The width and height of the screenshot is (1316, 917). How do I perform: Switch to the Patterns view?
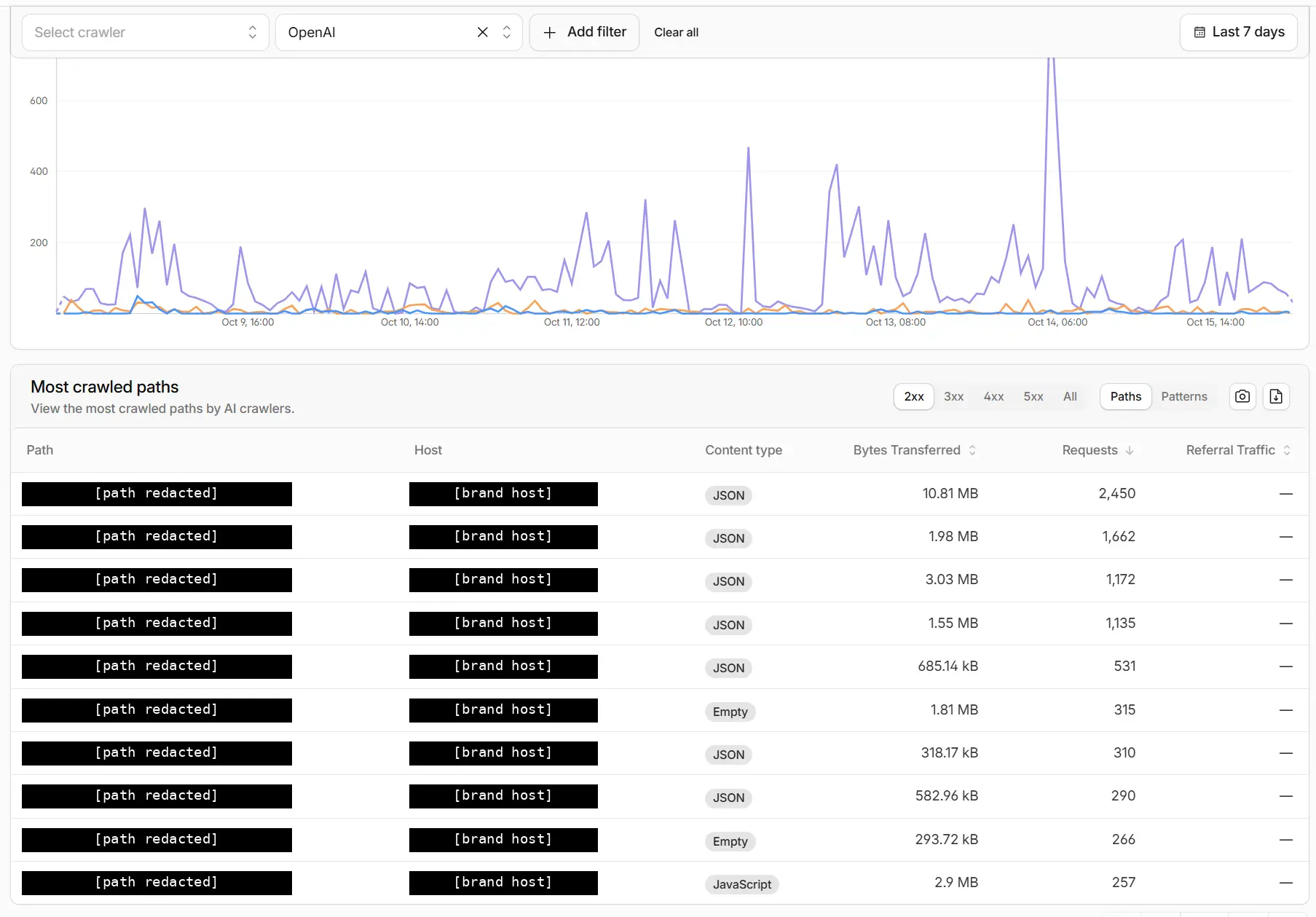pyautogui.click(x=1184, y=396)
